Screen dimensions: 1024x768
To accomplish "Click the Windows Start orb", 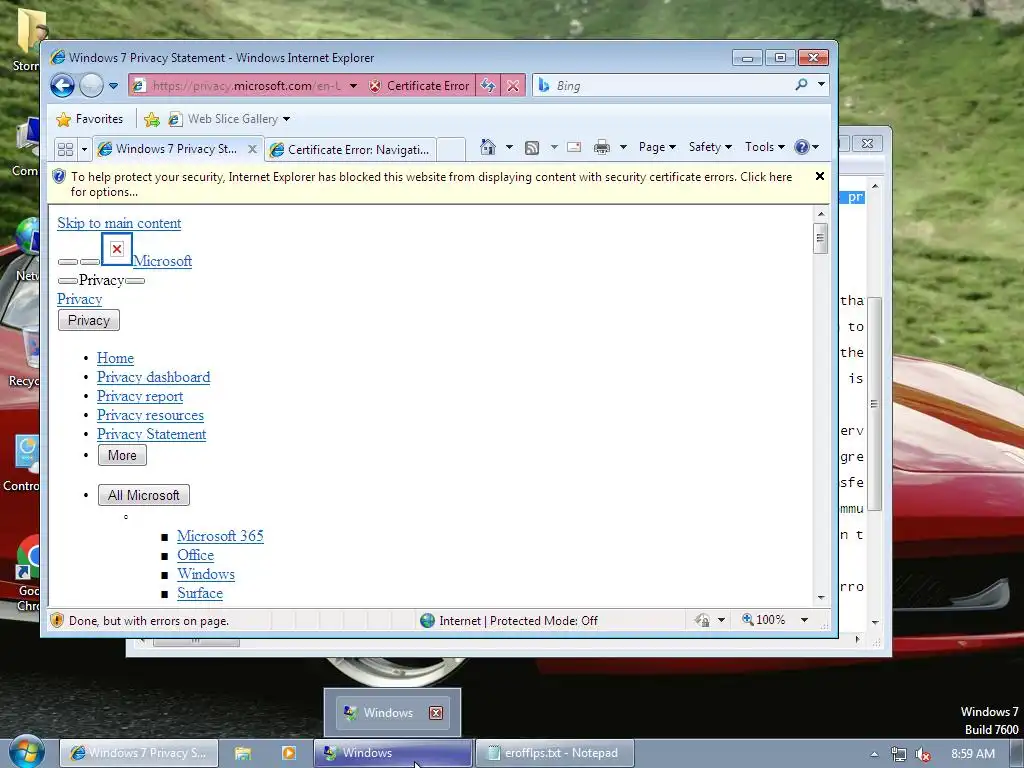I will pos(26,751).
